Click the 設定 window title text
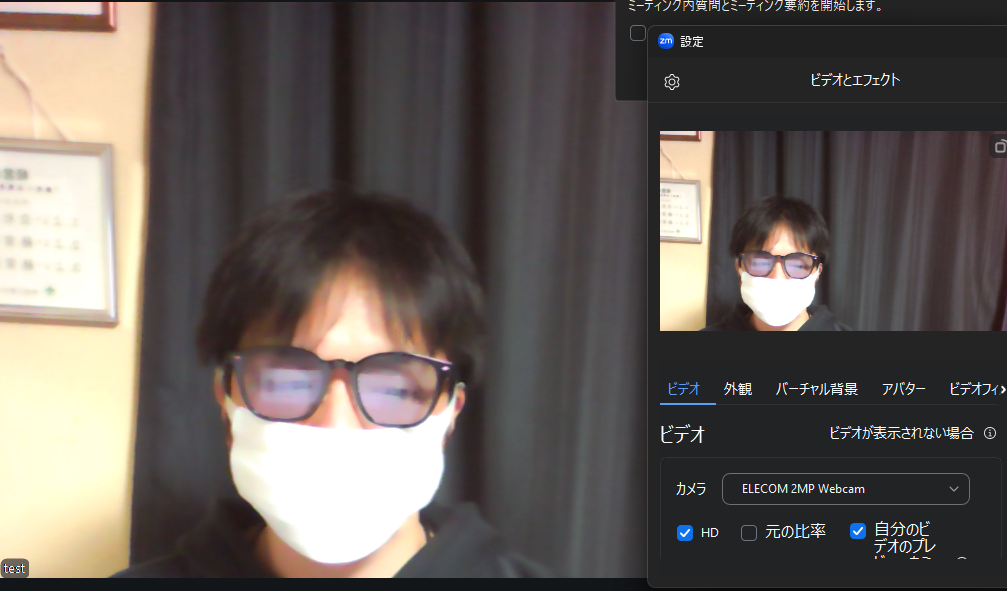 tap(692, 42)
